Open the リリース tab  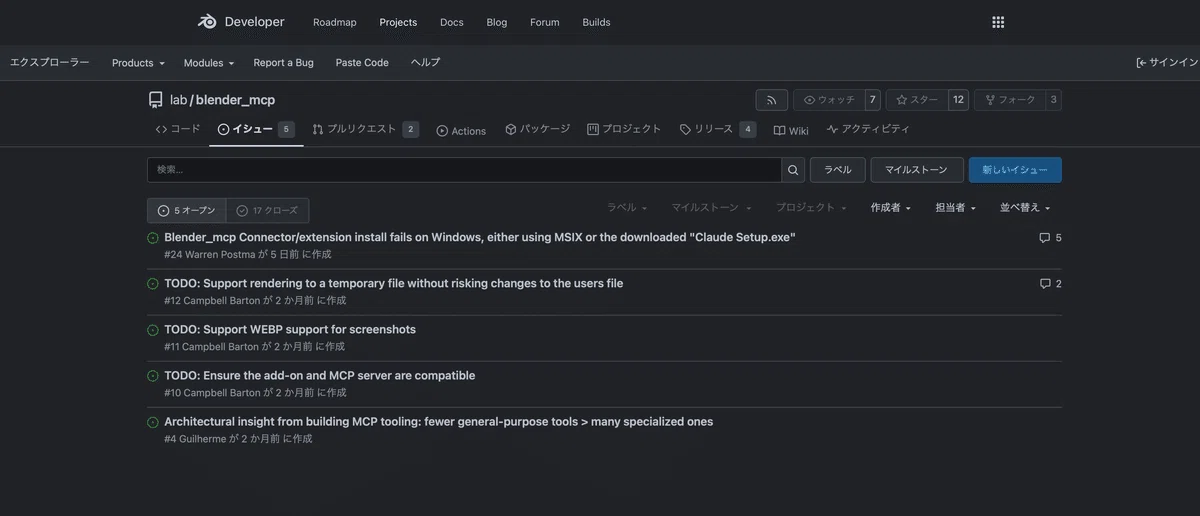point(717,129)
